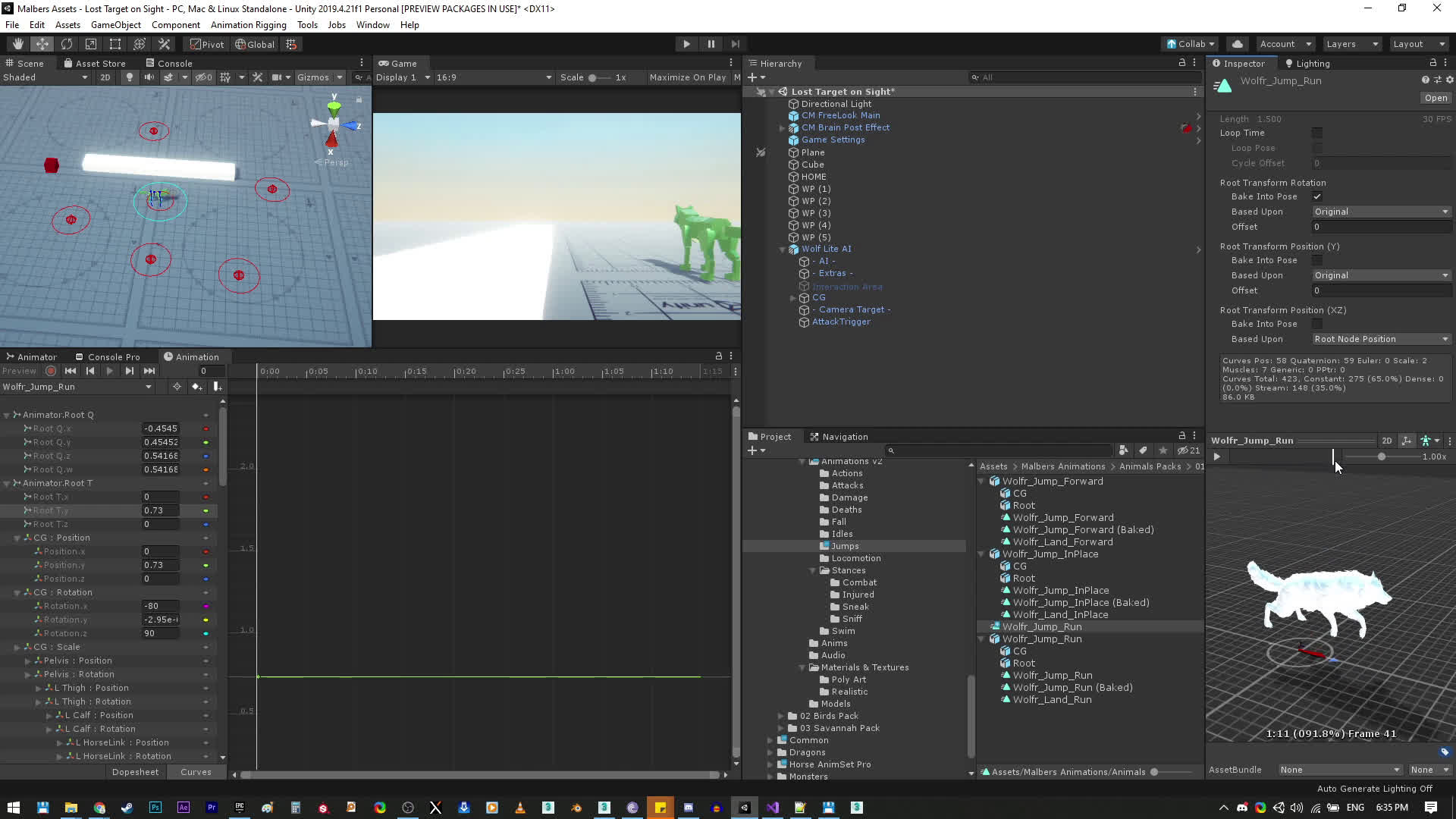
Task: Select the Hand tool in toolbar
Action: coord(17,44)
